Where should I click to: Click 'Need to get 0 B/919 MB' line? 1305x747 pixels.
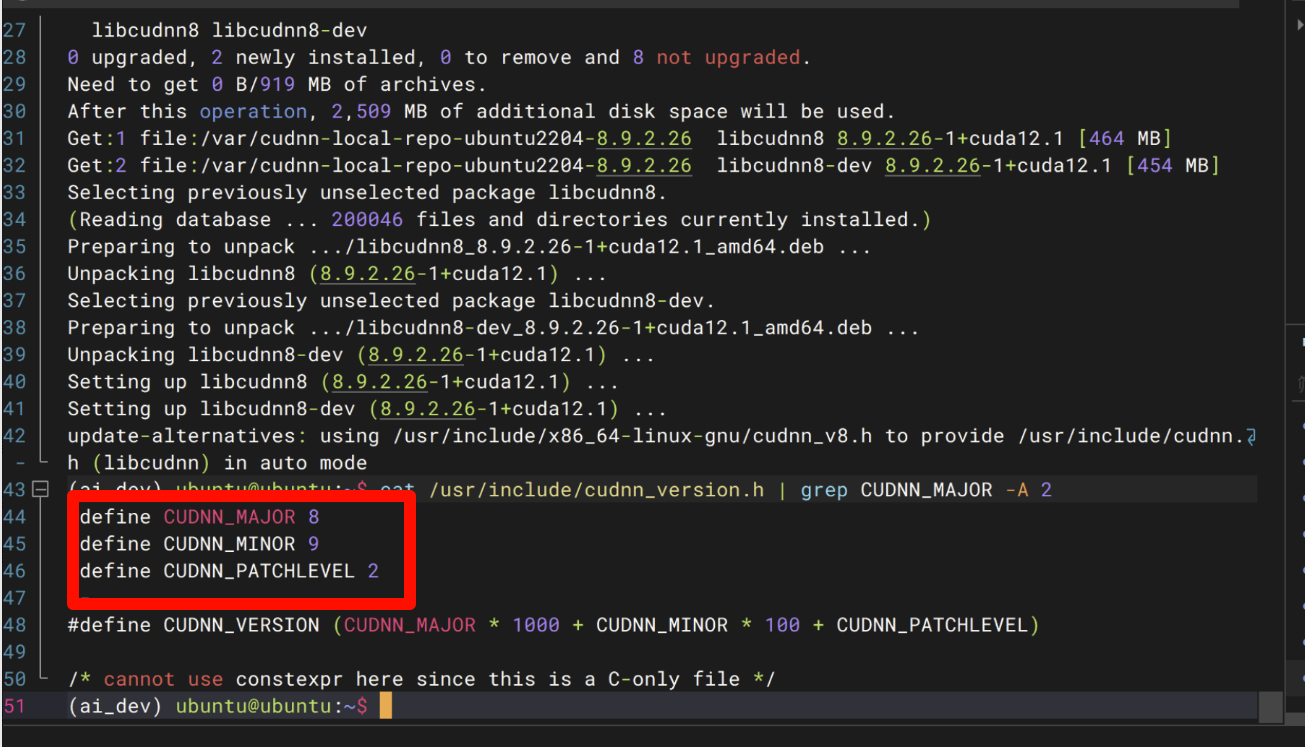[277, 85]
